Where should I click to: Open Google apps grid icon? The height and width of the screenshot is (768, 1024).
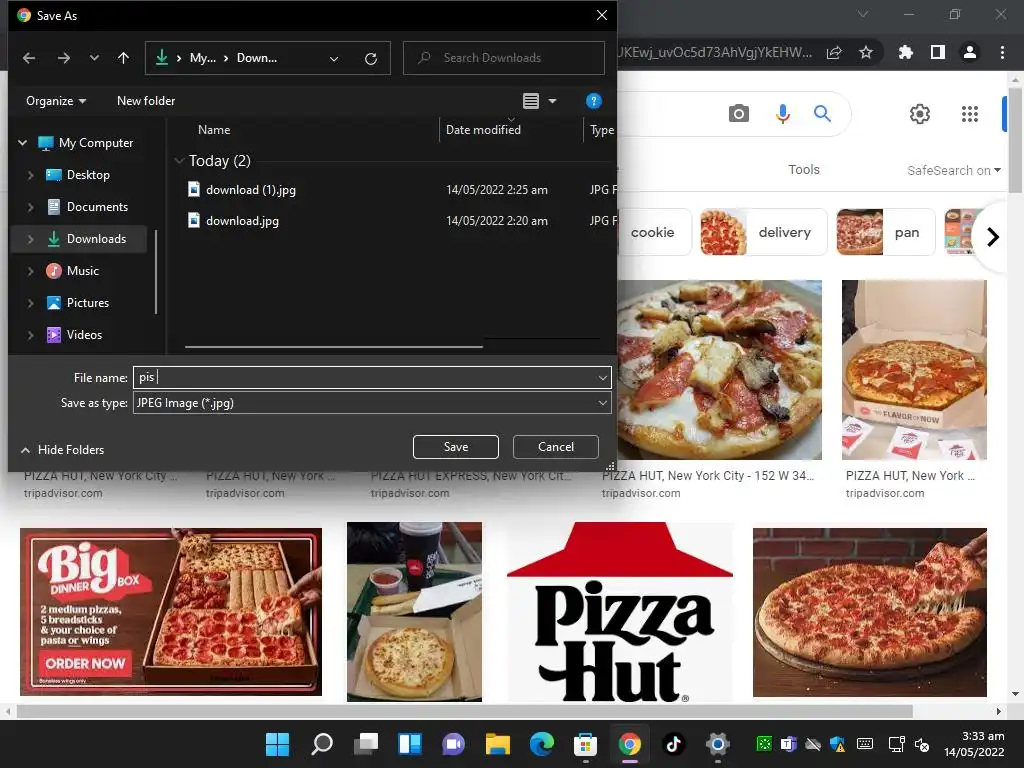[970, 114]
